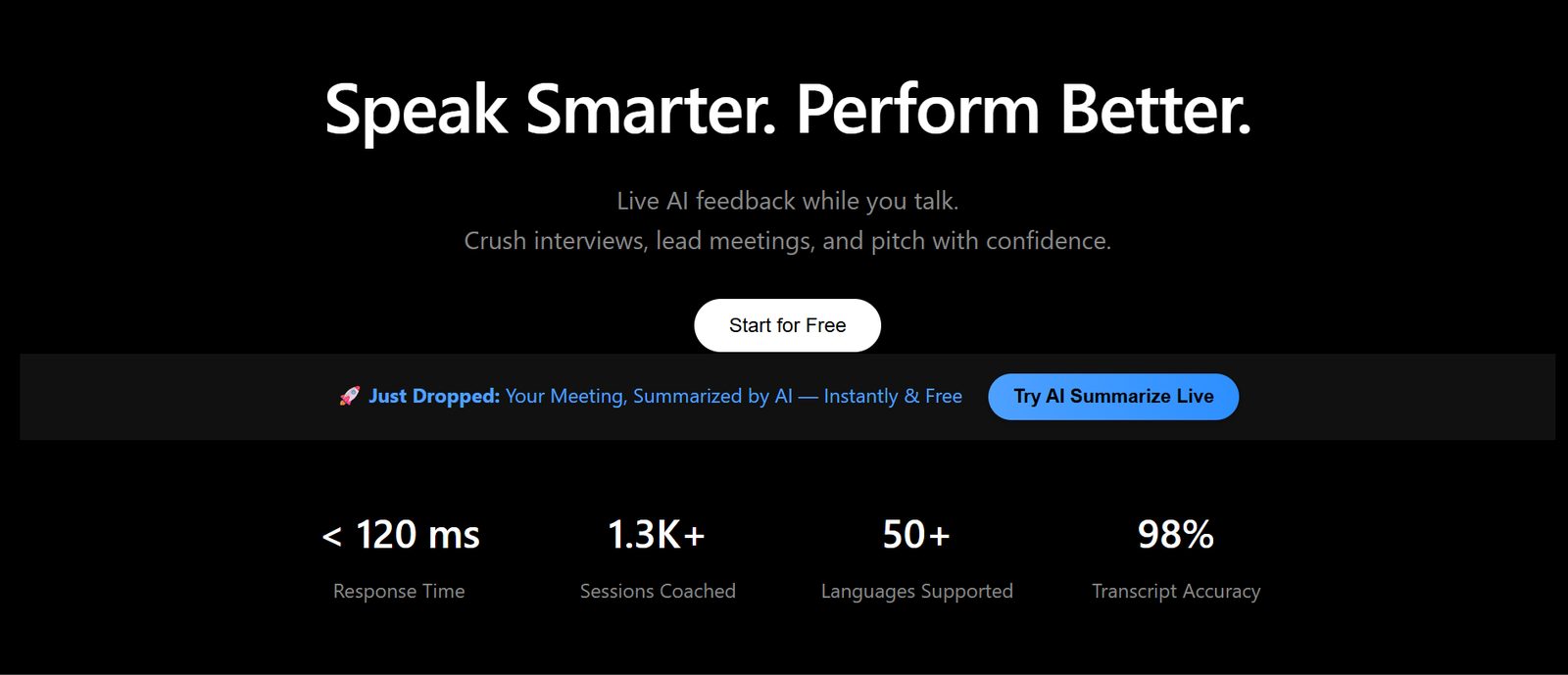Viewport: 1568px width, 675px height.
Task: Select the bold 'Just Dropped:' text
Action: 434,396
